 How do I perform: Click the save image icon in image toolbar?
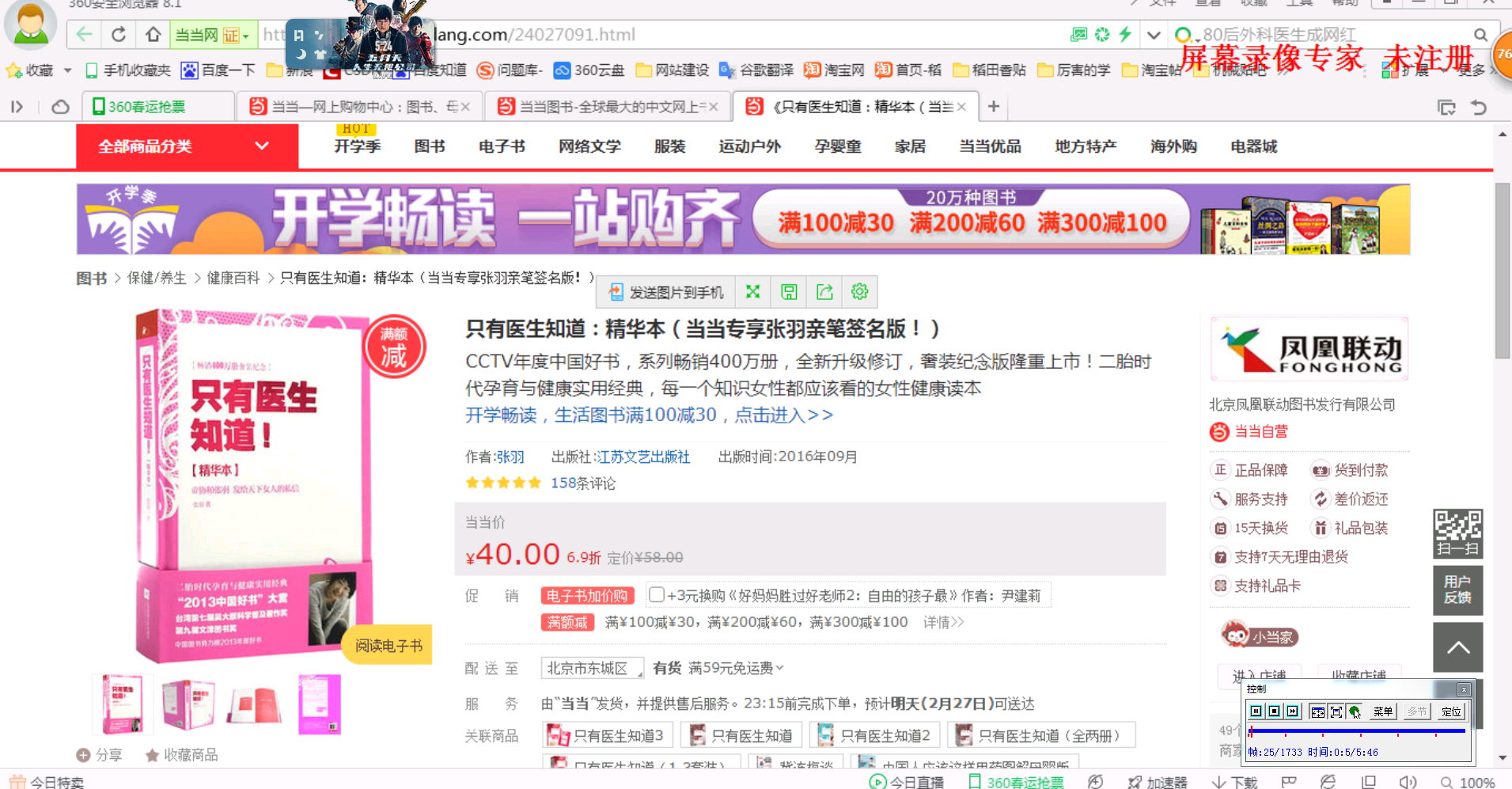[x=789, y=292]
